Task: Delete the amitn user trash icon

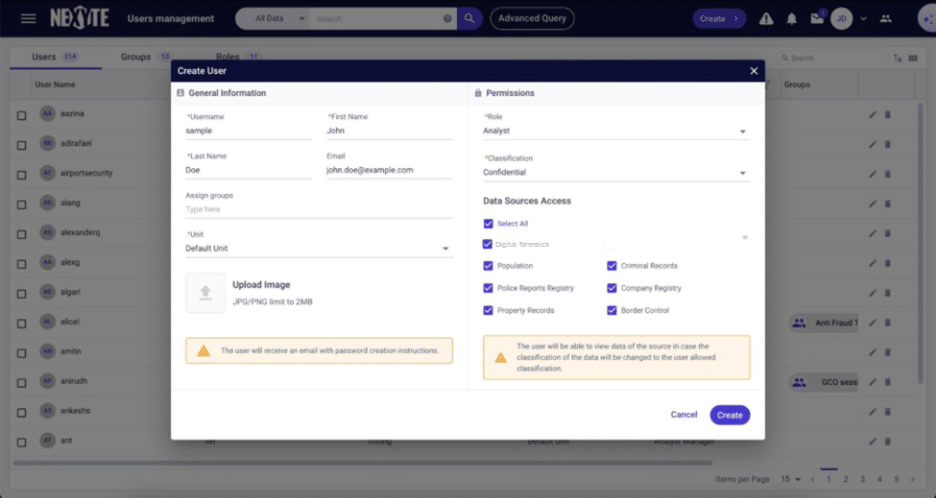Action: pos(888,352)
